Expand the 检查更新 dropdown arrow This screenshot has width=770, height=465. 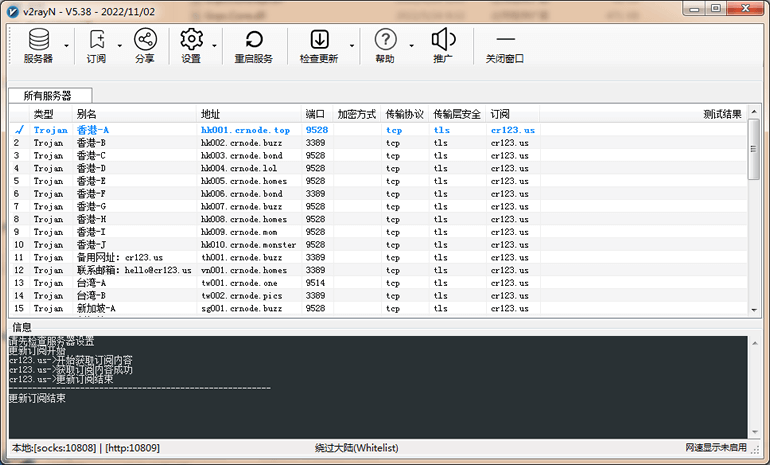352,46
